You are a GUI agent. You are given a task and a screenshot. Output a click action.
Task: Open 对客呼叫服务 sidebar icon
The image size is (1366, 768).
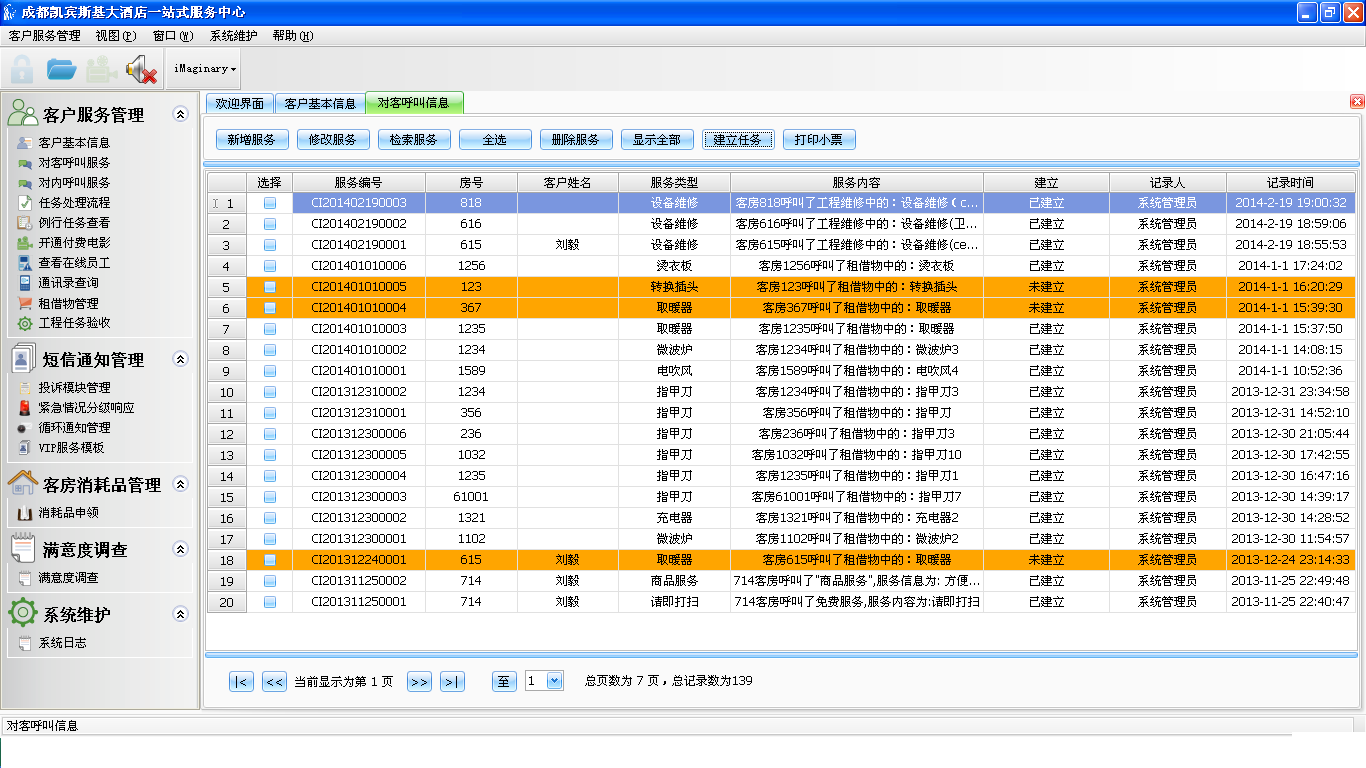pyautogui.click(x=24, y=163)
